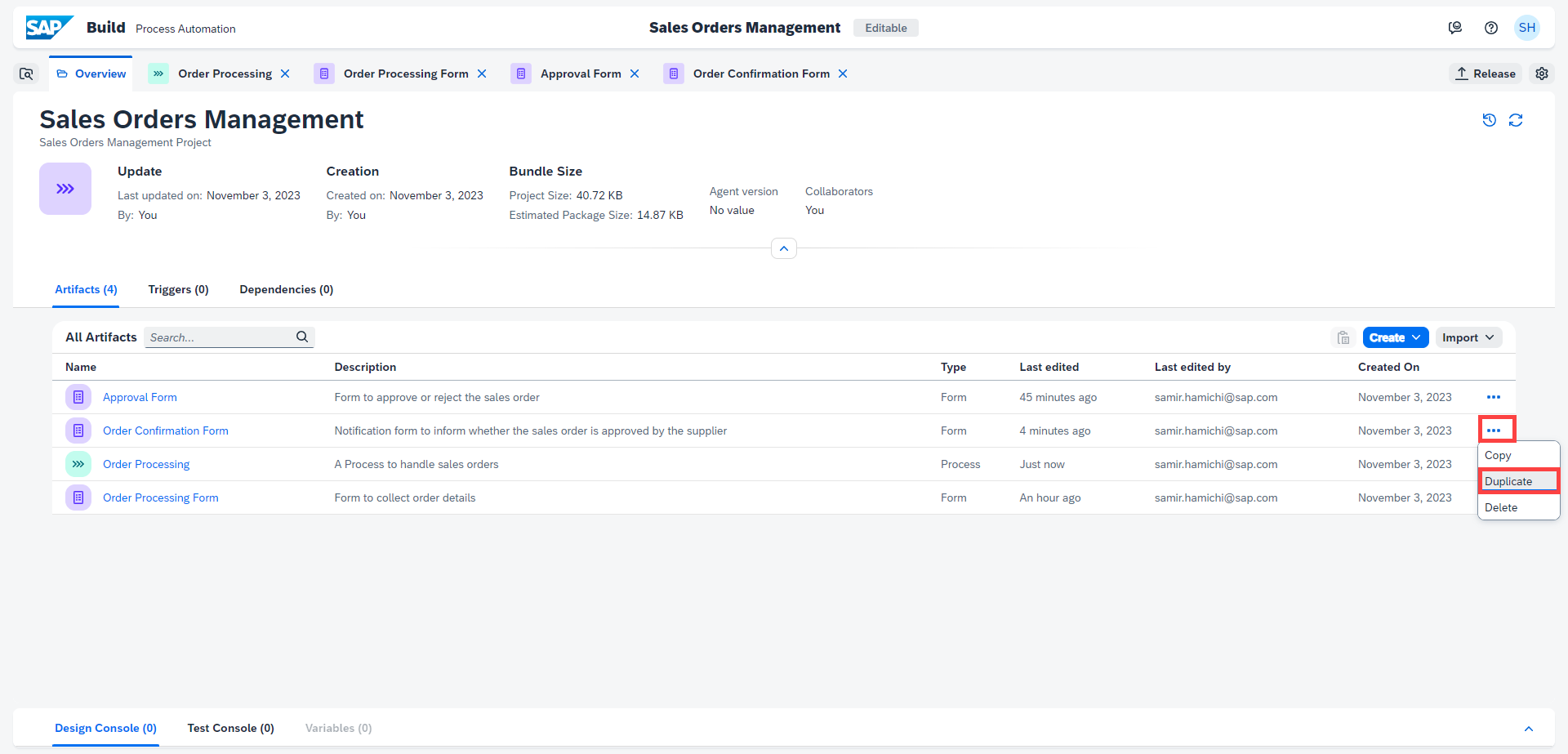Open the Design Console (0) tab
The width and height of the screenshot is (1568, 754).
pos(105,728)
